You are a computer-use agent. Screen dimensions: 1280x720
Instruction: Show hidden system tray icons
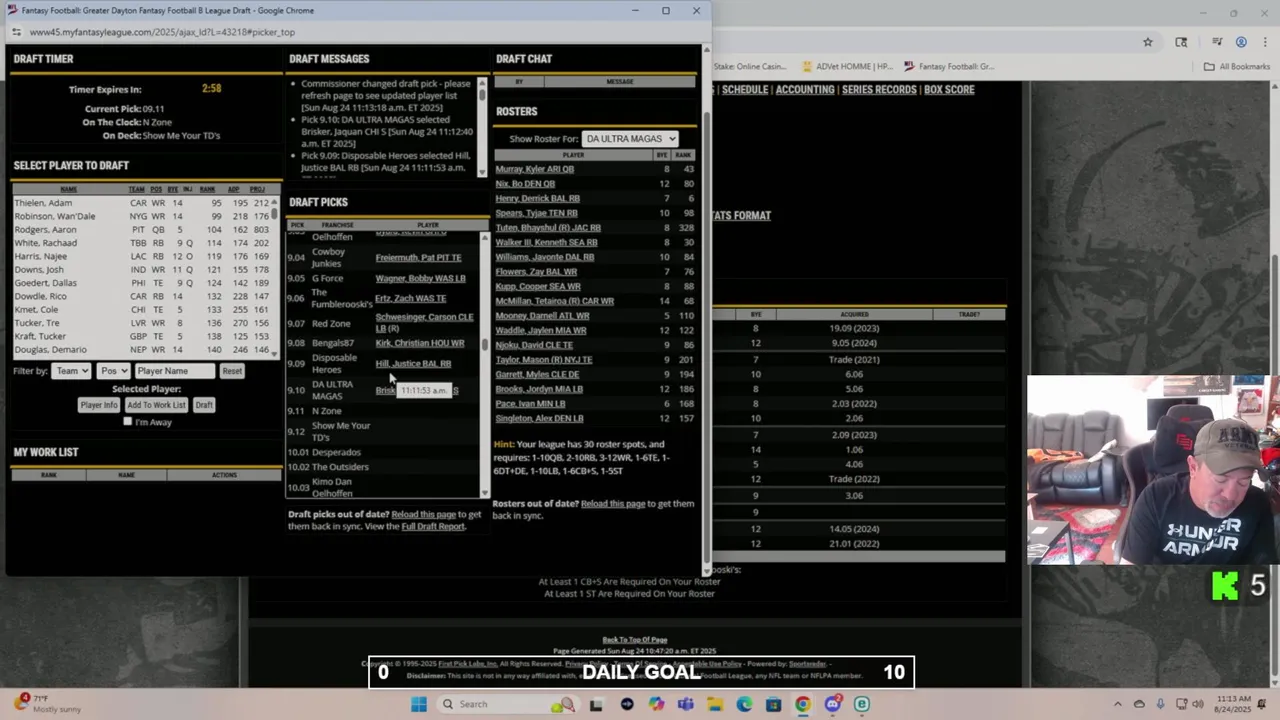coord(1118,704)
